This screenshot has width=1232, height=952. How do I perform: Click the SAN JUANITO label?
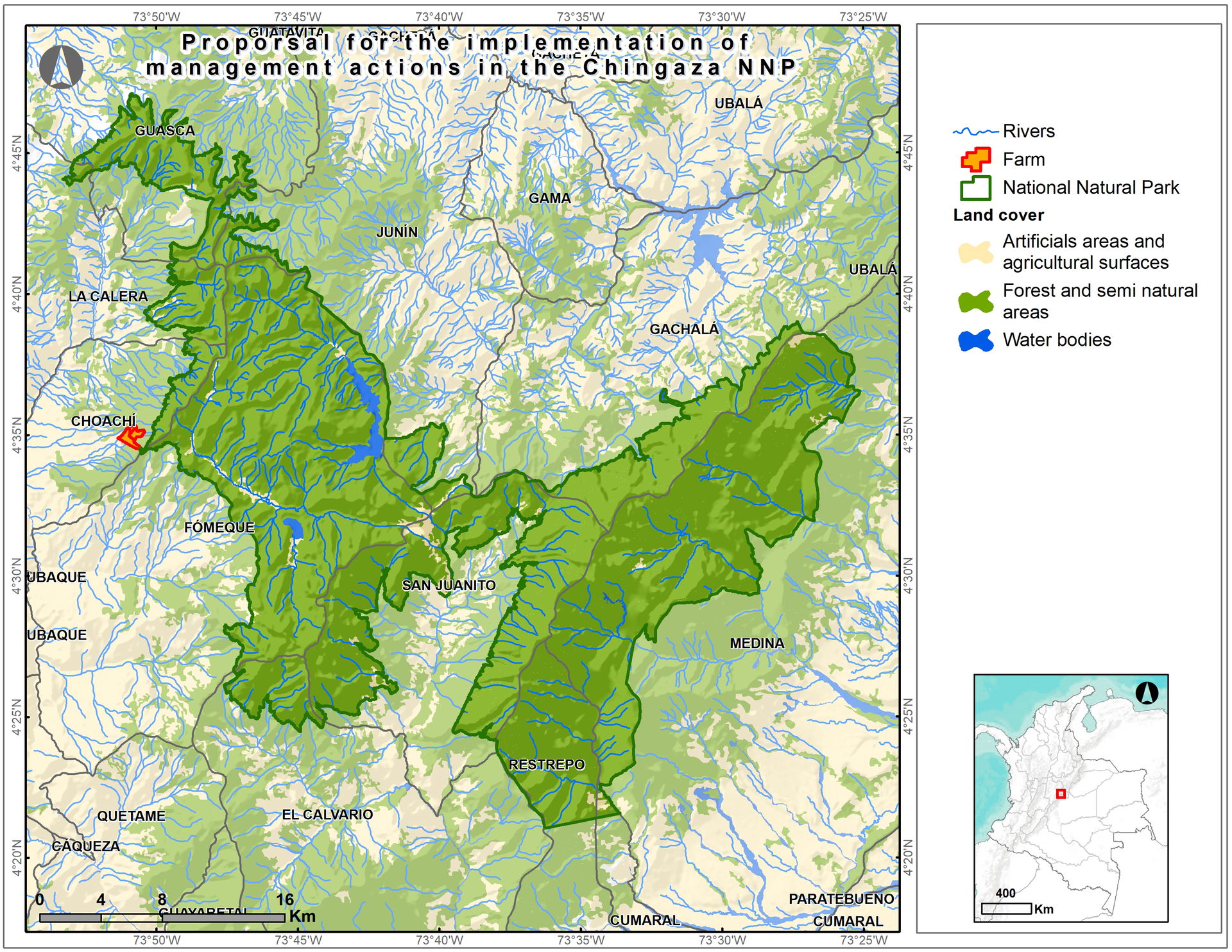pos(449,585)
